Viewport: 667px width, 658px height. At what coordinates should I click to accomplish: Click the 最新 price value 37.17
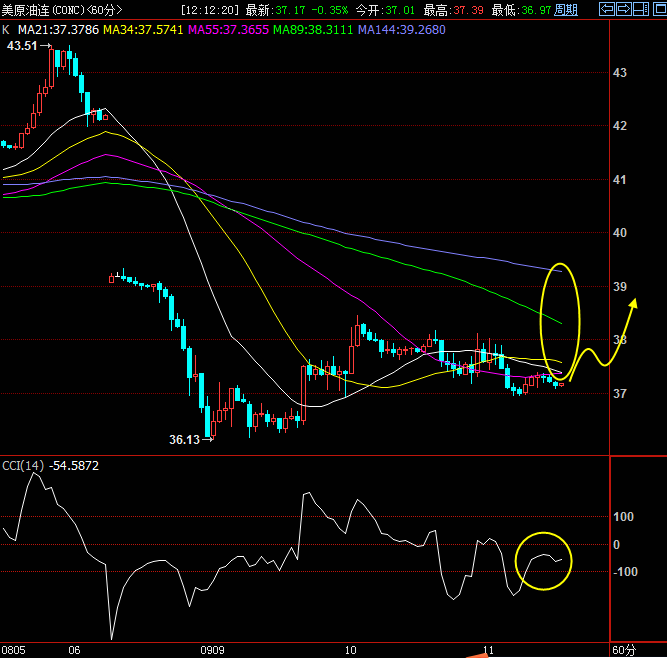(x=290, y=10)
